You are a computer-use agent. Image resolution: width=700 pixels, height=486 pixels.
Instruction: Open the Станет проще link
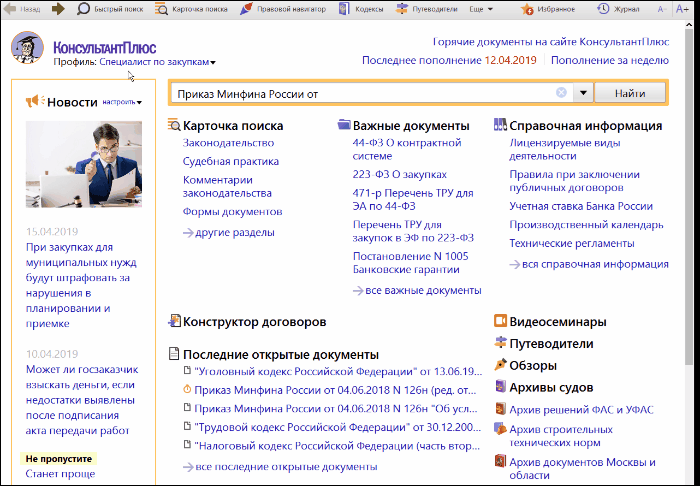click(x=60, y=474)
